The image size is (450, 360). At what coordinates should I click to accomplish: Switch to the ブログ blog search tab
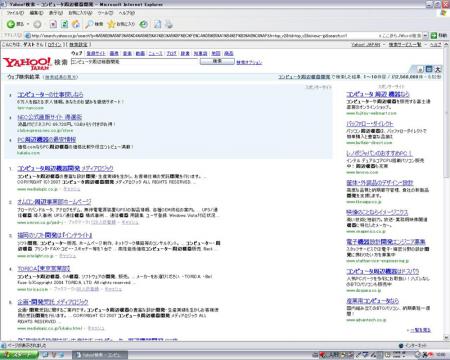pos(171,53)
